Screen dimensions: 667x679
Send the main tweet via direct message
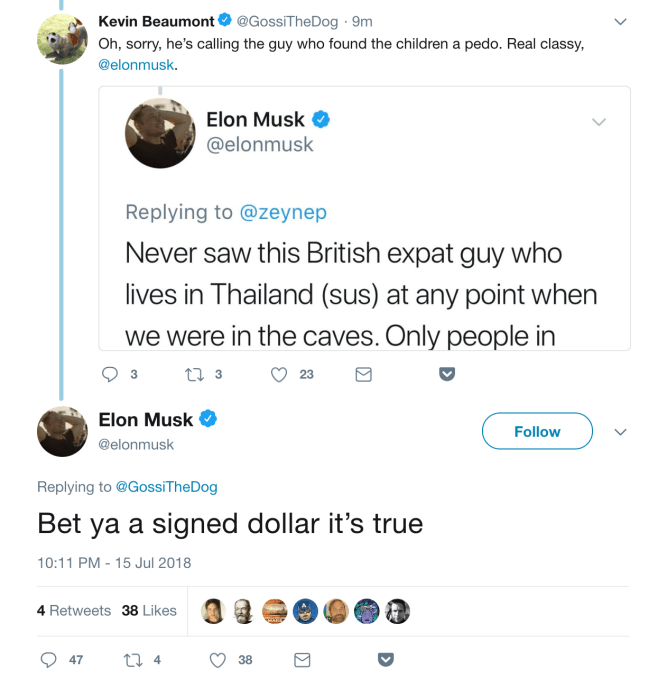302,660
